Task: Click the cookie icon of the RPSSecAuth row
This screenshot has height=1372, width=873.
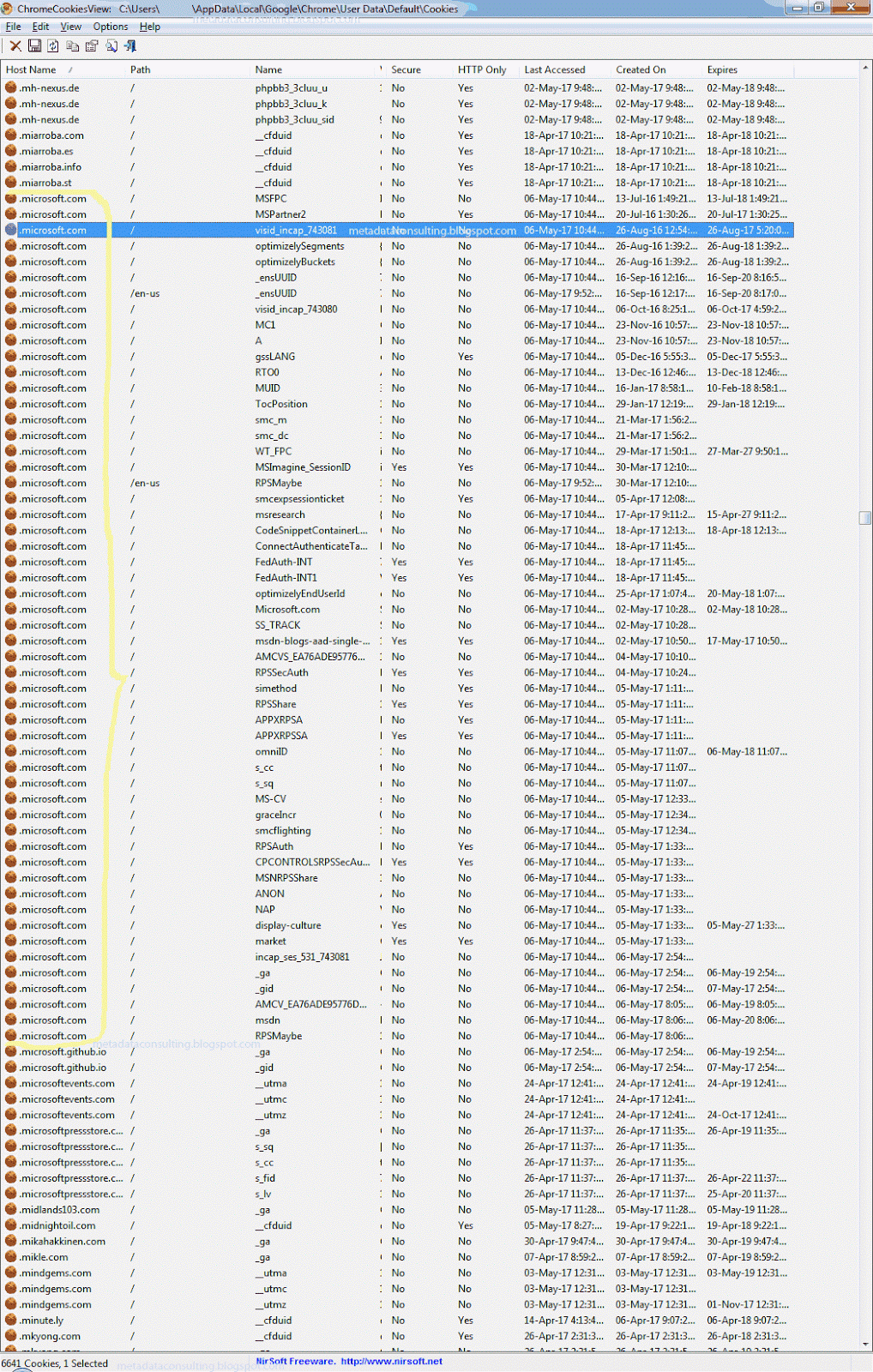Action: (11, 672)
